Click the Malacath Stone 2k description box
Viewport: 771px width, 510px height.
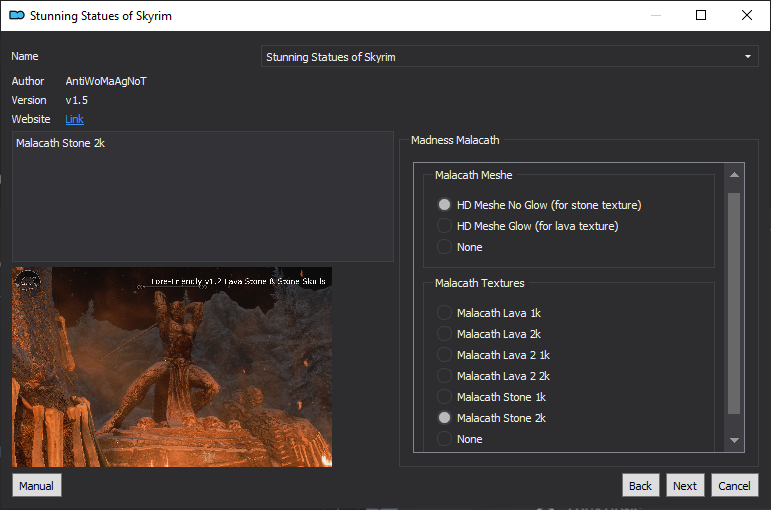pyautogui.click(x=203, y=196)
